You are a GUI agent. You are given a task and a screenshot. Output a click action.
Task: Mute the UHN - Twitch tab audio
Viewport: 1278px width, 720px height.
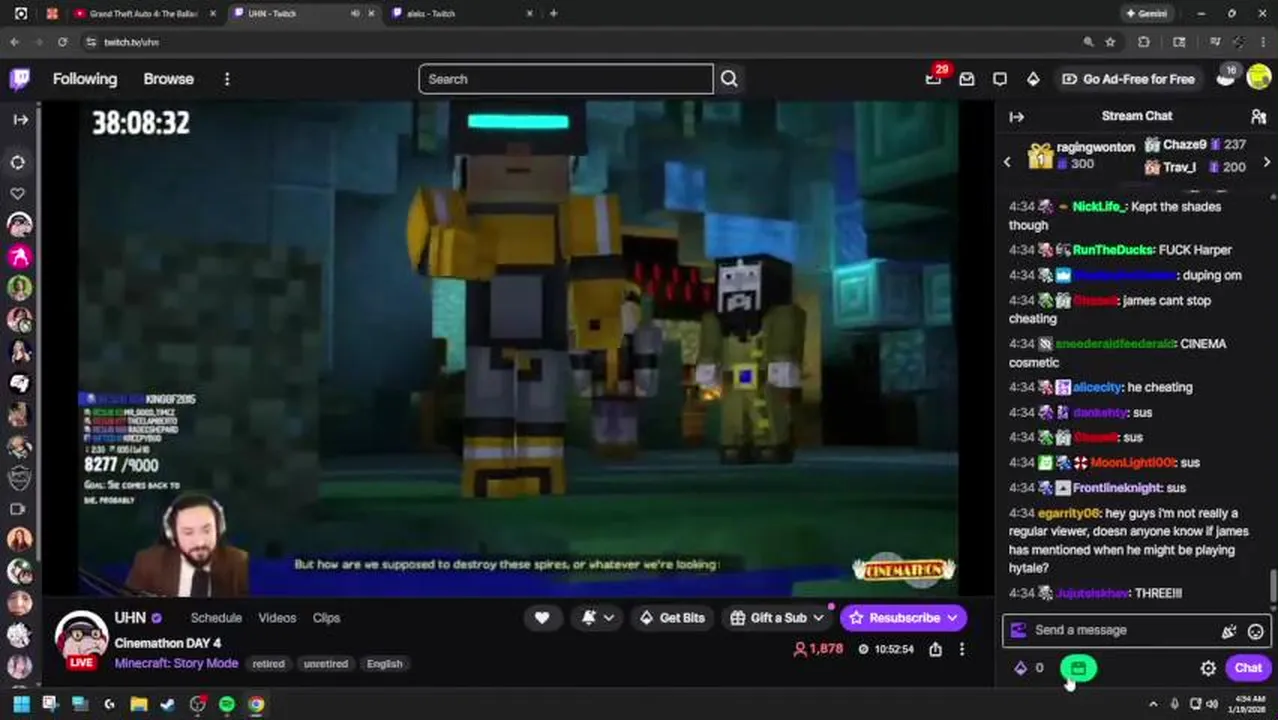click(355, 14)
